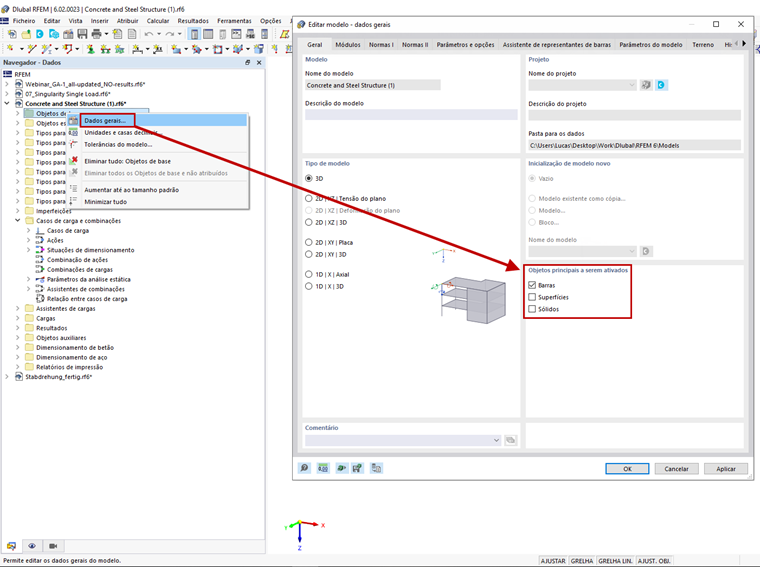
Task: Click the Nome do modelo input field
Action: click(373, 85)
